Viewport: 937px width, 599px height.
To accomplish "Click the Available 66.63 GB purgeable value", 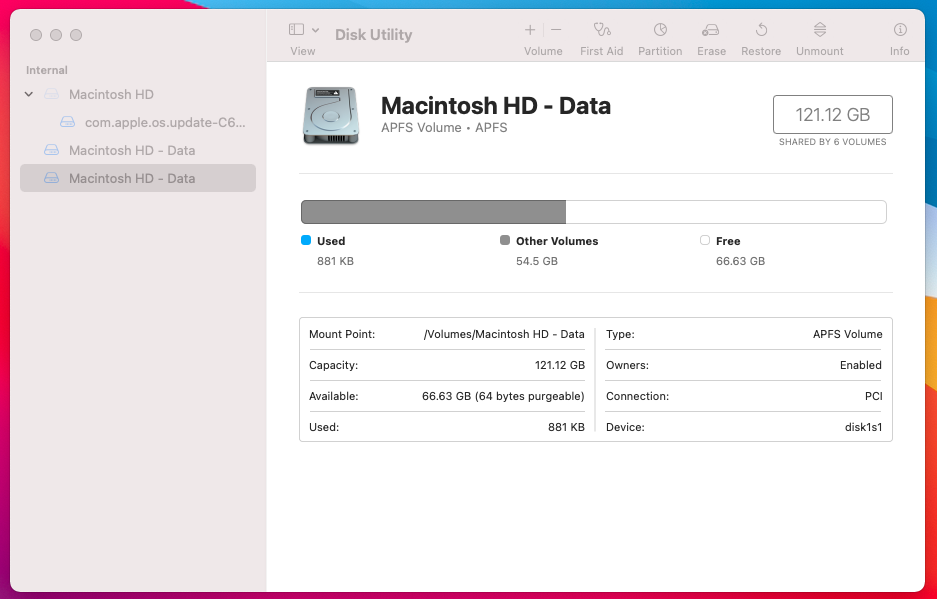I will click(503, 396).
